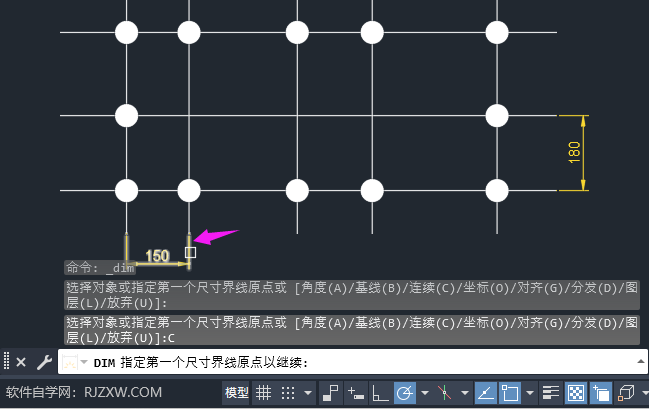Screen dimensions: 649x409
Task: Select the 150 dimension text
Action: pyautogui.click(x=157, y=255)
